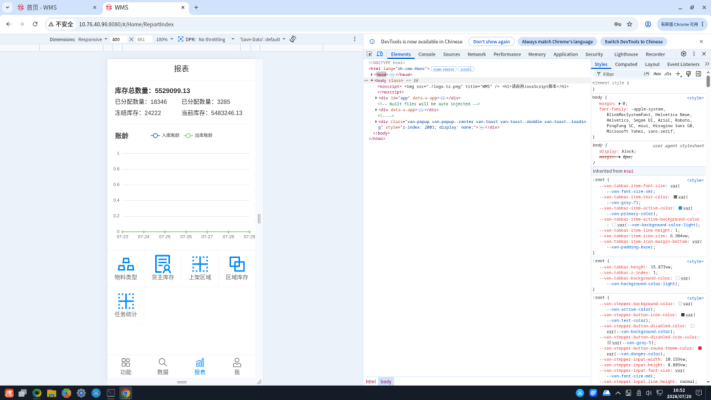This screenshot has width=712, height=400.
Task: Open the password key icon in address bar
Action: pyautogui.click(x=618, y=24)
